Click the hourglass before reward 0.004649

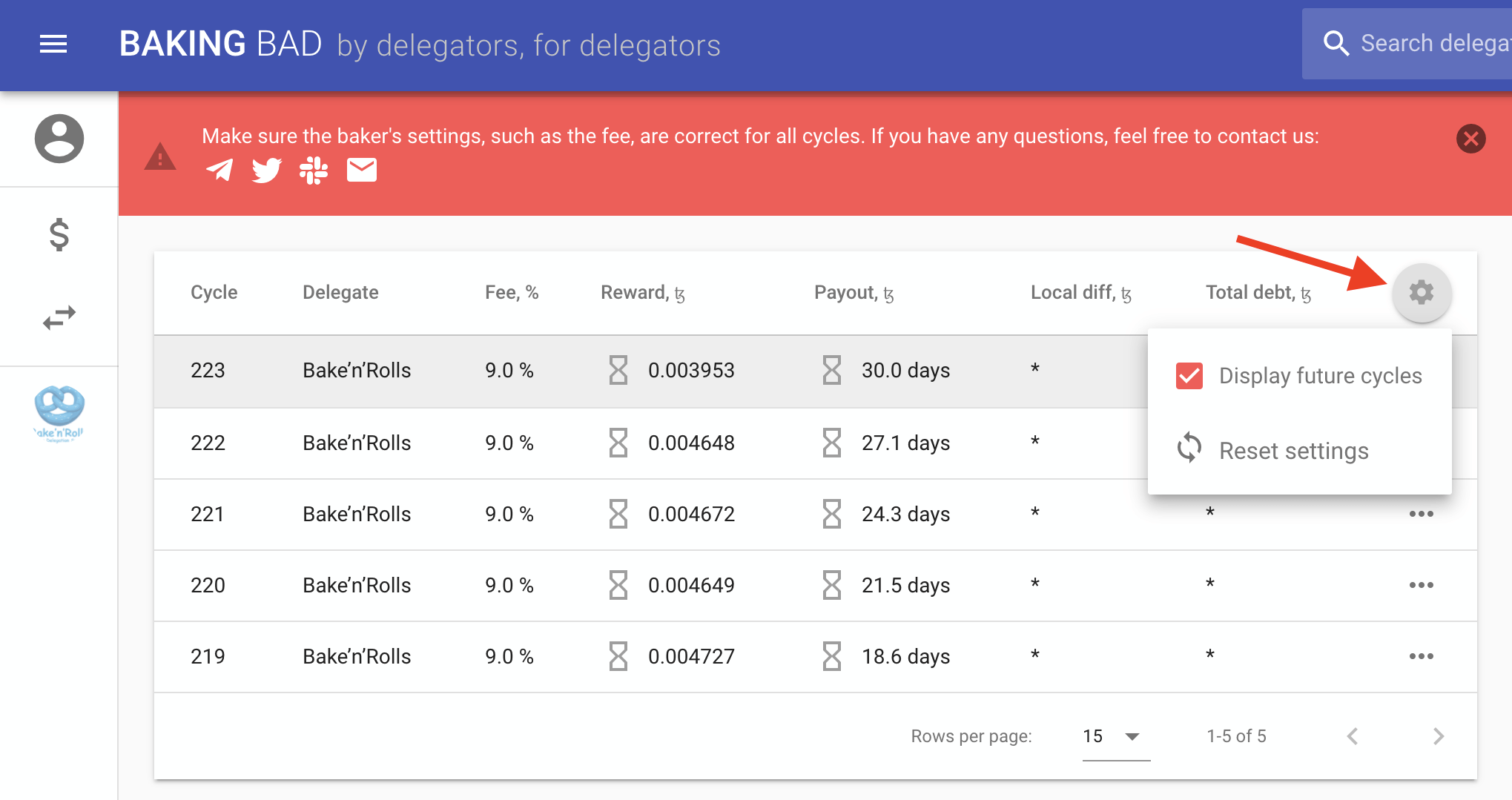pyautogui.click(x=618, y=585)
